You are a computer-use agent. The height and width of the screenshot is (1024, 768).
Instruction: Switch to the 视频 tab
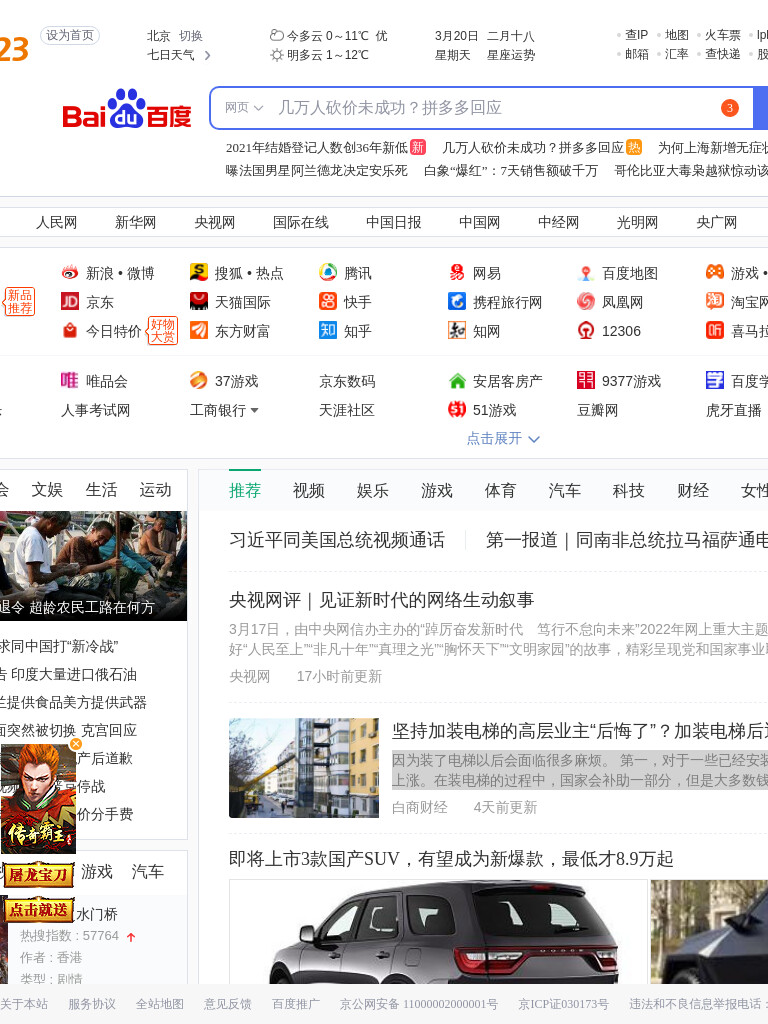pyautogui.click(x=309, y=490)
